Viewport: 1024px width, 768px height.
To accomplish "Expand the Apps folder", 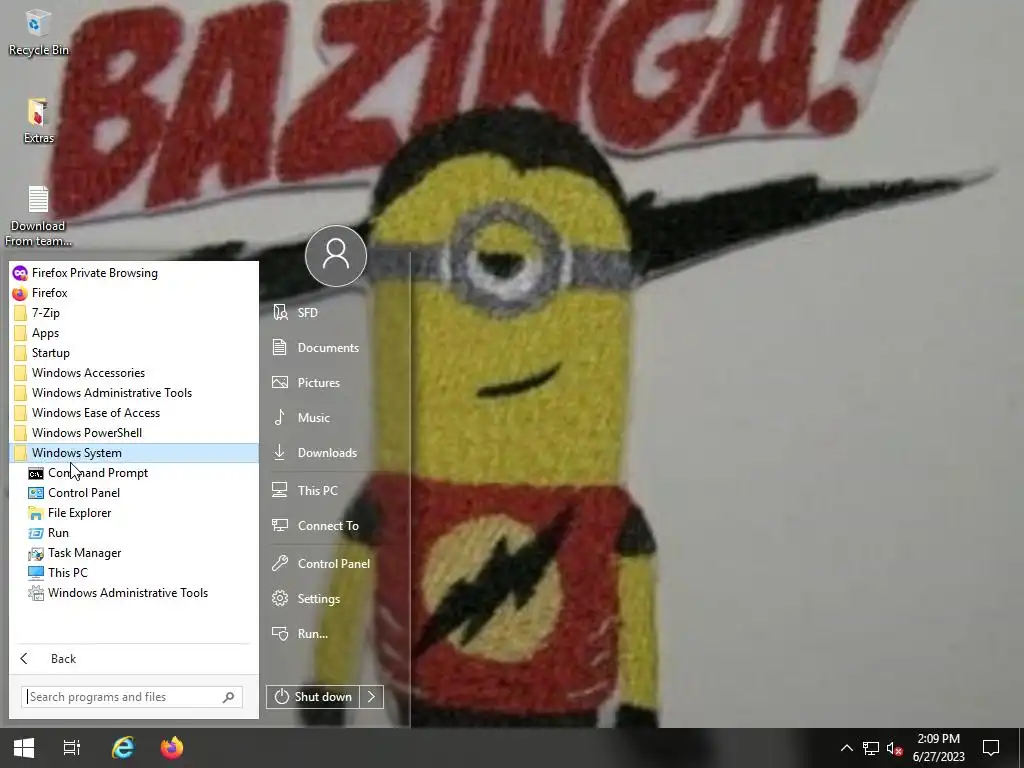I will click(134, 333).
